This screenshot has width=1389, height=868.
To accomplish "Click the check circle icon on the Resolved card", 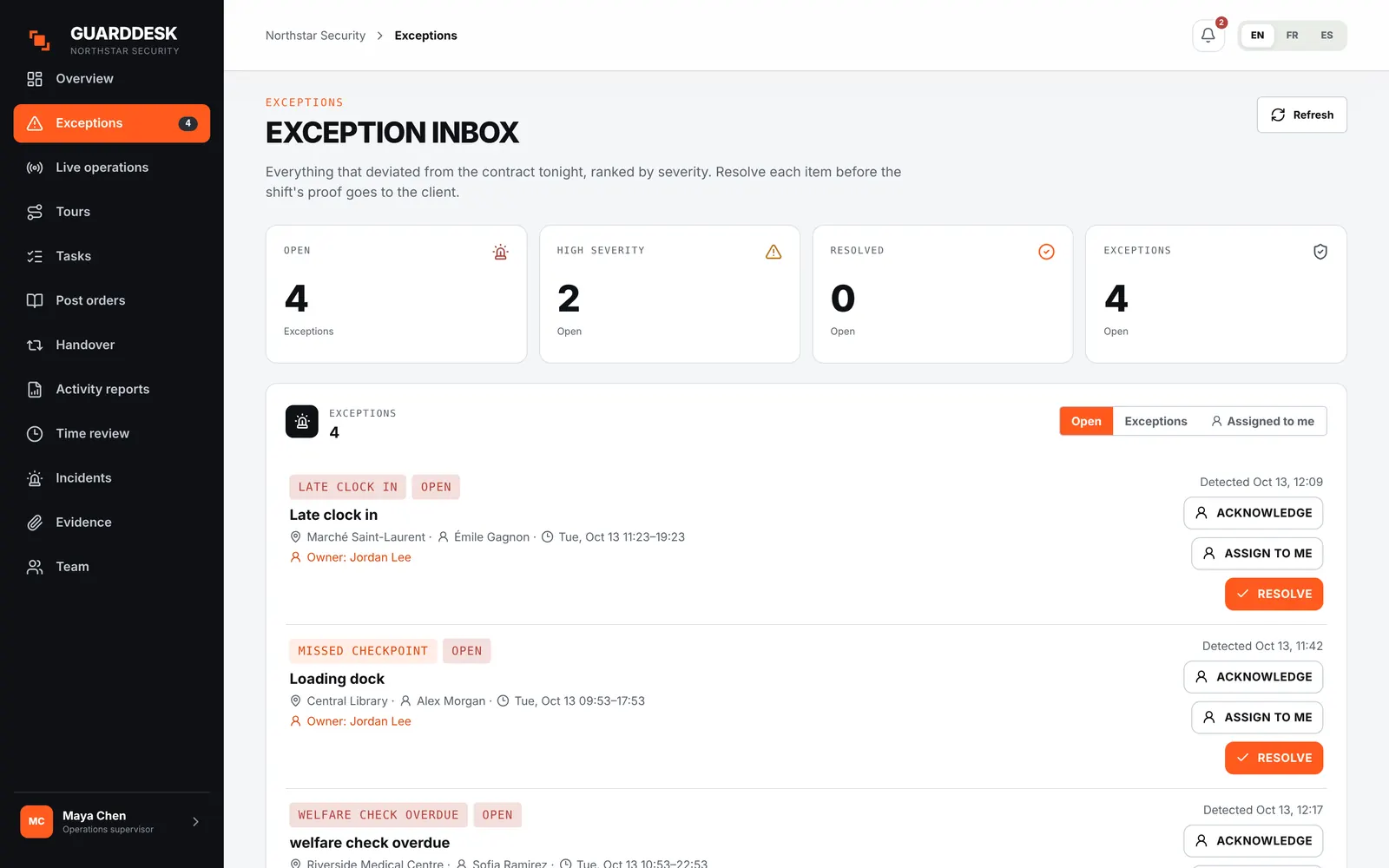I will click(x=1046, y=252).
